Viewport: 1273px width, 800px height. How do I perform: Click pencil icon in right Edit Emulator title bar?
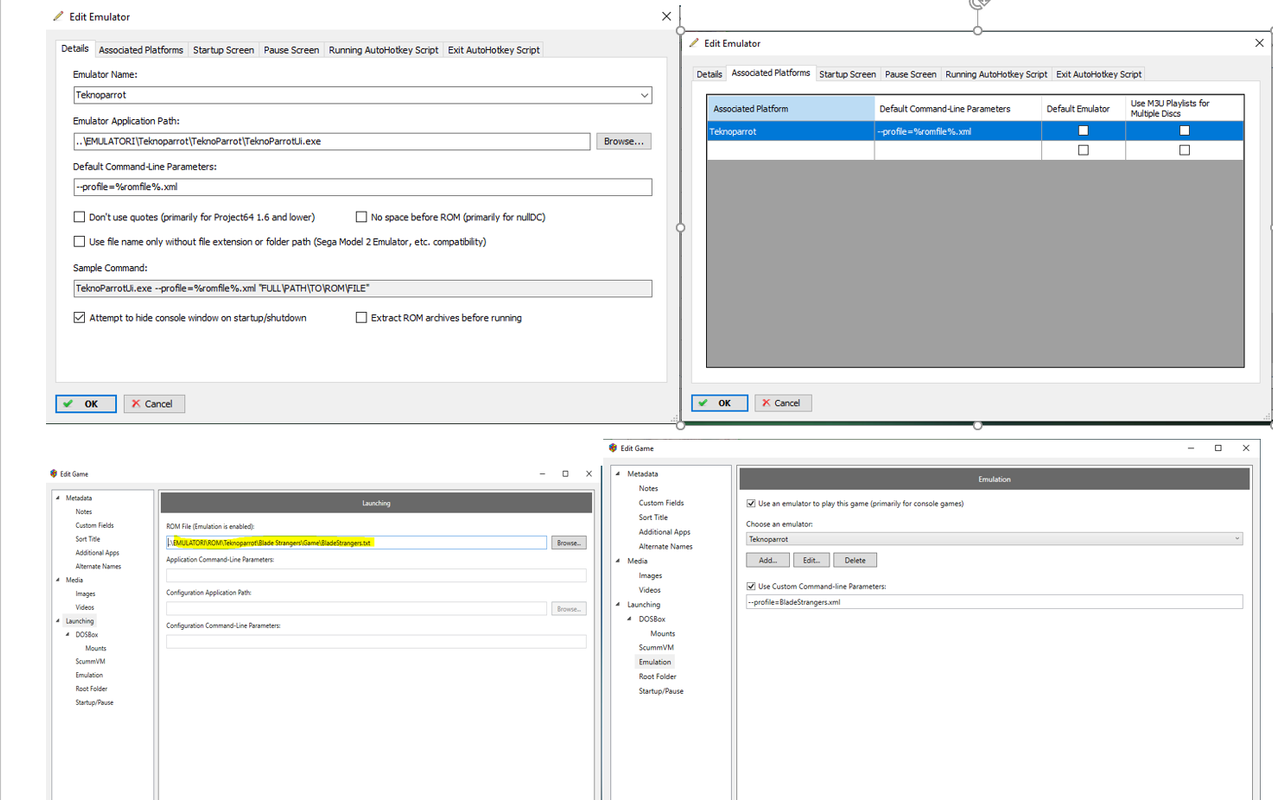[x=694, y=43]
